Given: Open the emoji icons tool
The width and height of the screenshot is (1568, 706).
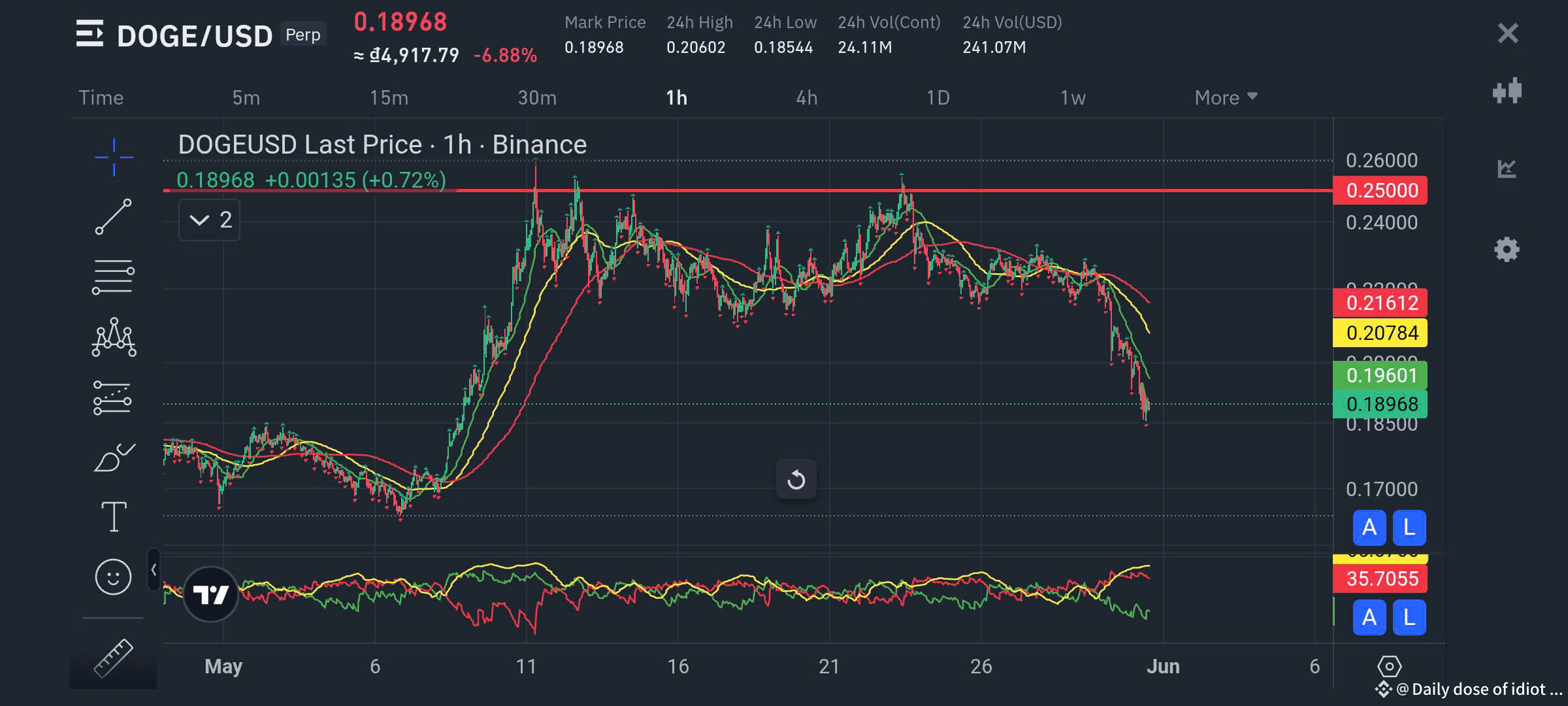Looking at the screenshot, I should pyautogui.click(x=113, y=577).
